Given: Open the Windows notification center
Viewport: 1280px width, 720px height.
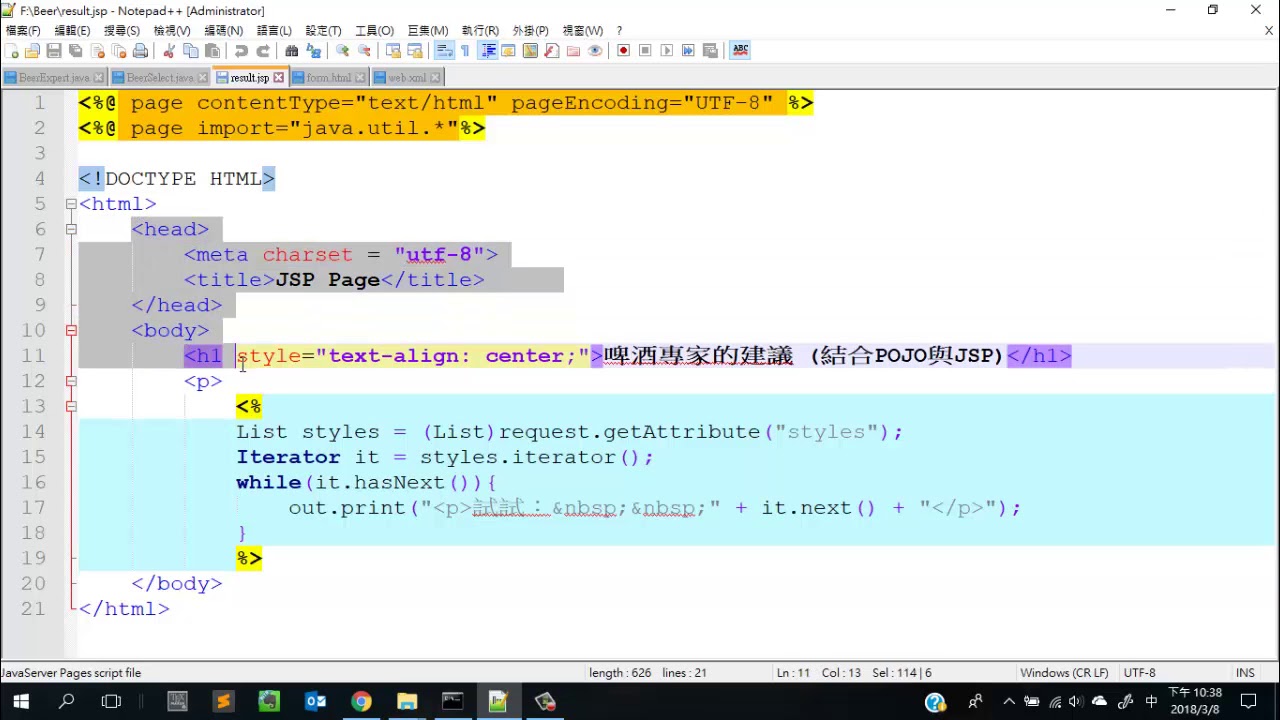Looking at the screenshot, I should (x=1250, y=701).
